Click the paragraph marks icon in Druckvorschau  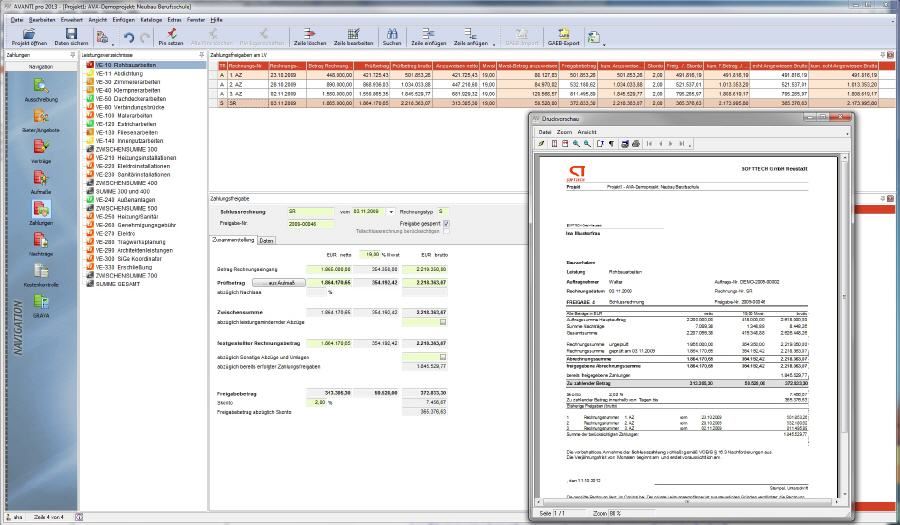(x=611, y=144)
